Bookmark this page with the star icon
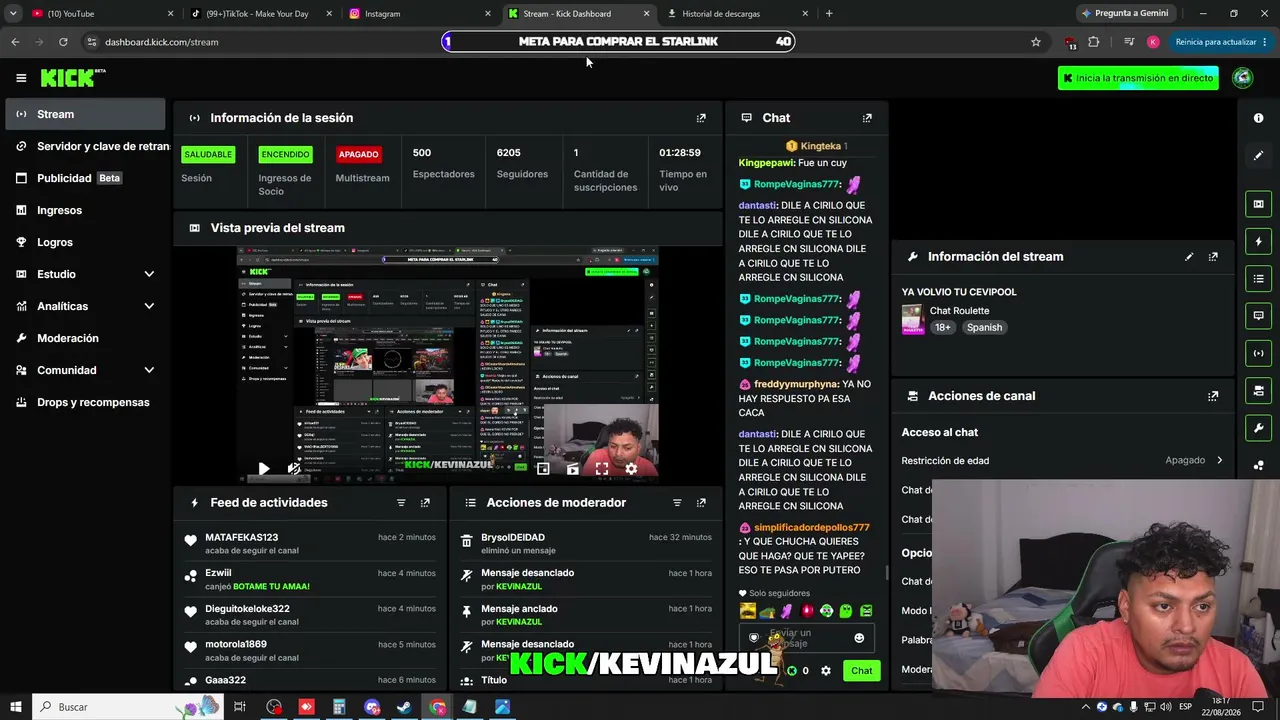The image size is (1280, 720). (1036, 42)
